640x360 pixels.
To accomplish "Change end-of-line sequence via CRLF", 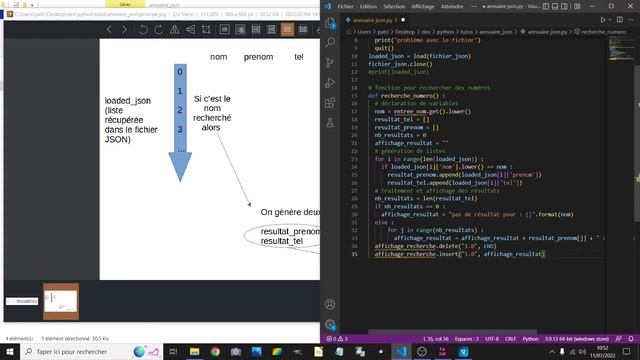I will (x=510, y=339).
